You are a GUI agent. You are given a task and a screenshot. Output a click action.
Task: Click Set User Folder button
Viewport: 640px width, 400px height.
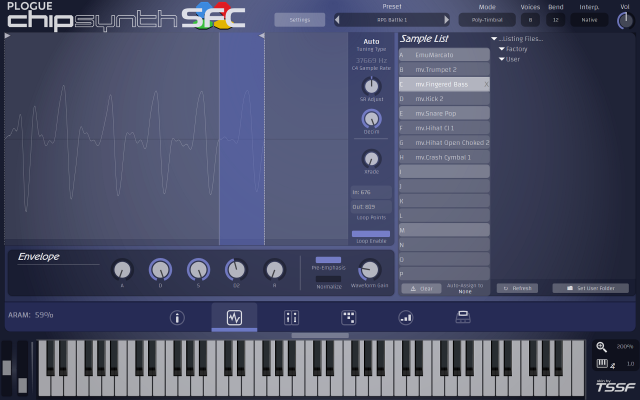[591, 288]
